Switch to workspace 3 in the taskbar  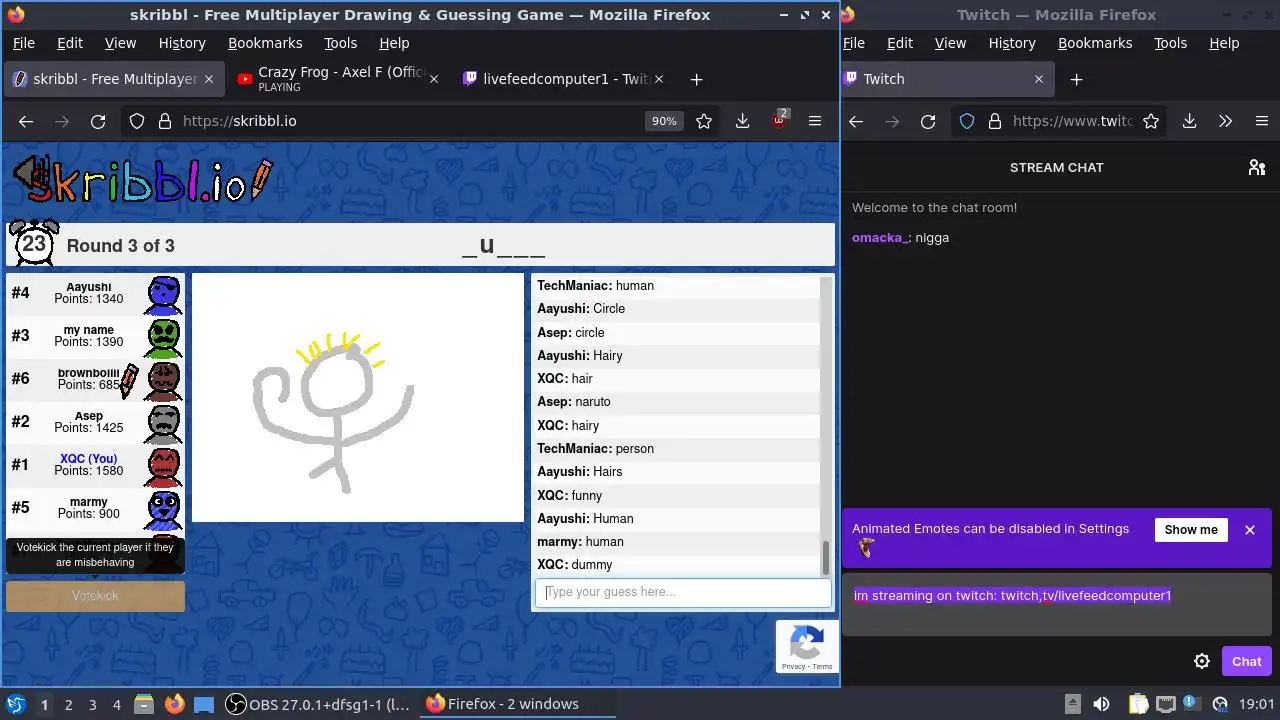(x=92, y=704)
